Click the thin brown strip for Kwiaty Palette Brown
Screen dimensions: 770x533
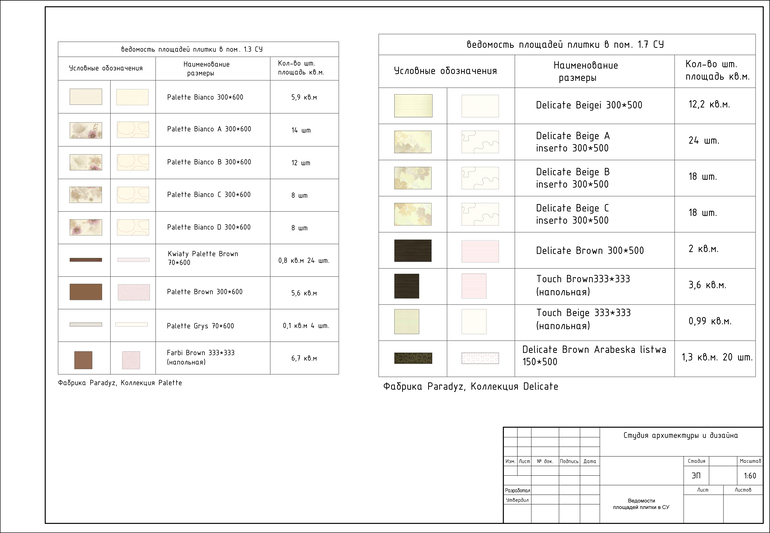coord(85,260)
